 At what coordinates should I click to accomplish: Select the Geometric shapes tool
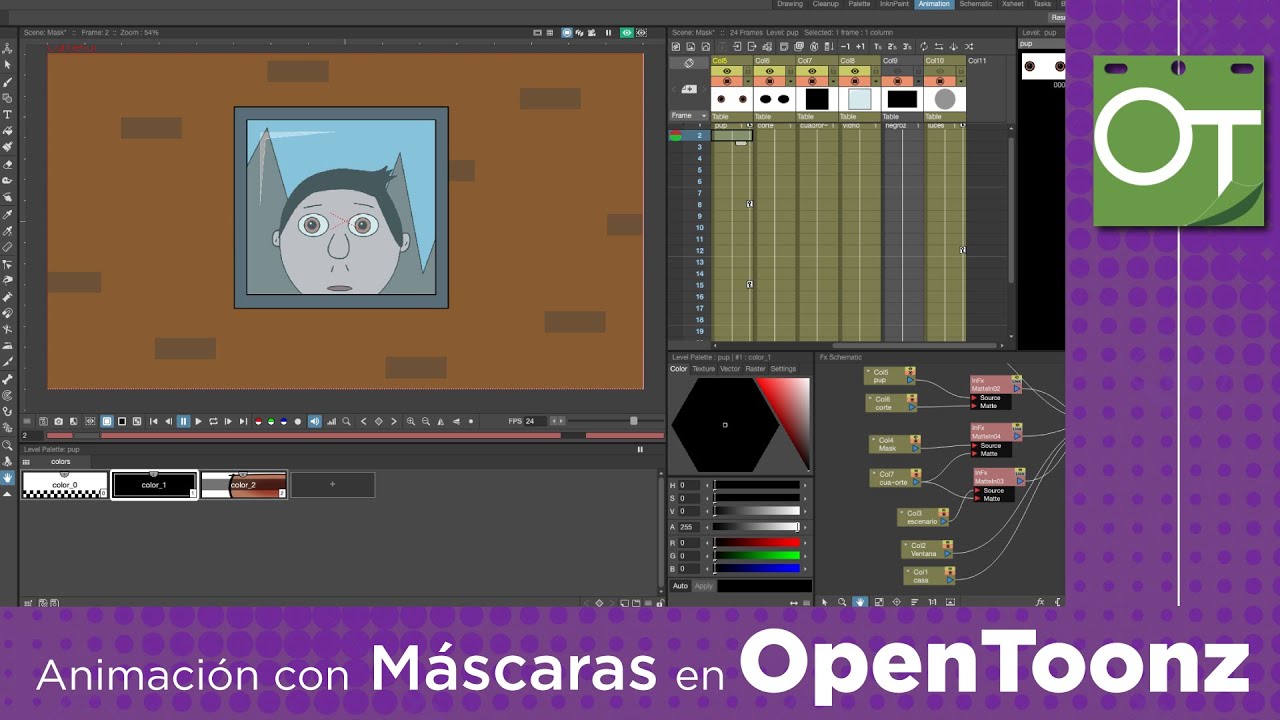8,97
